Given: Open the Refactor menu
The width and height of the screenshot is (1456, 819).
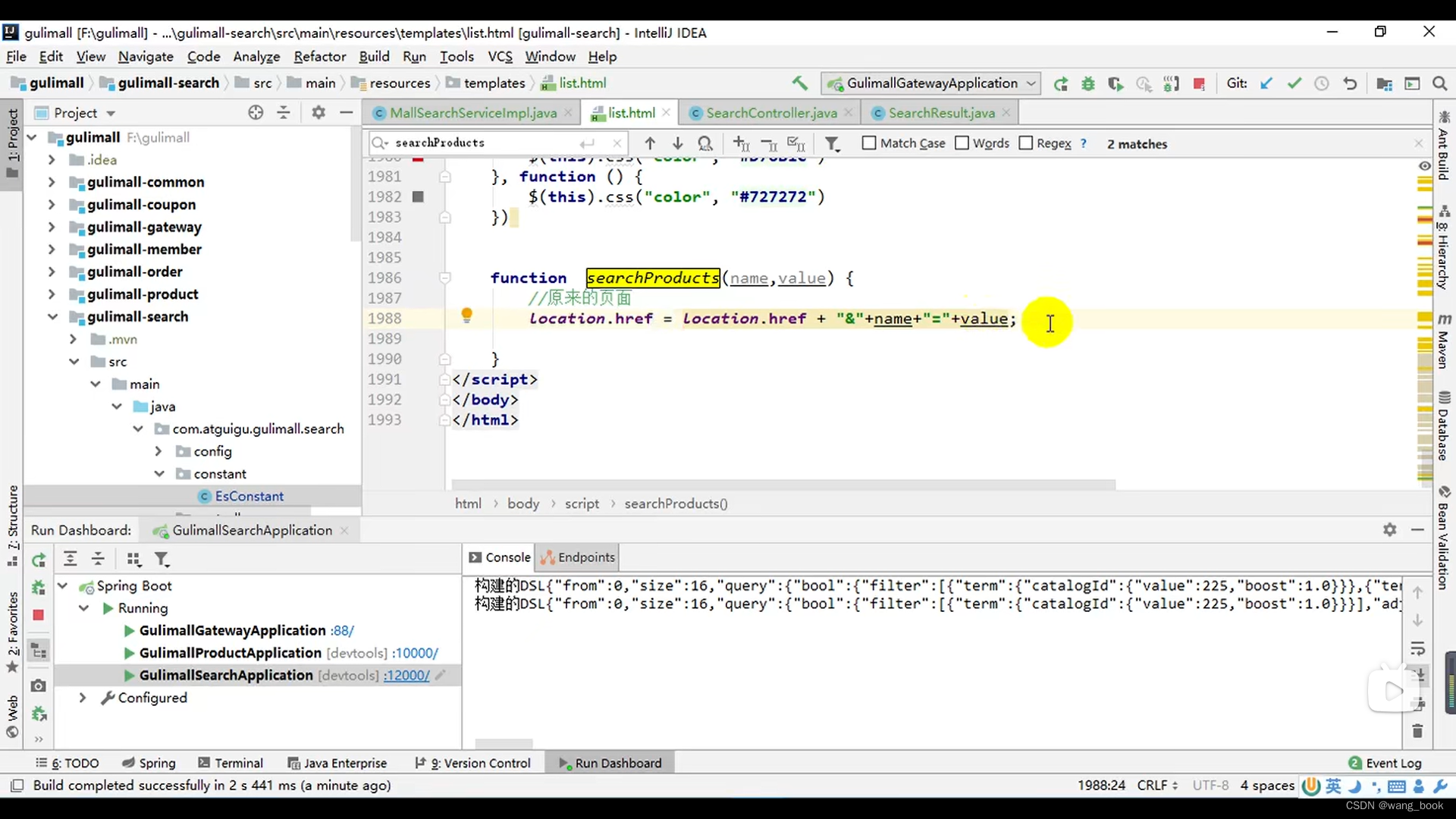Looking at the screenshot, I should (319, 57).
